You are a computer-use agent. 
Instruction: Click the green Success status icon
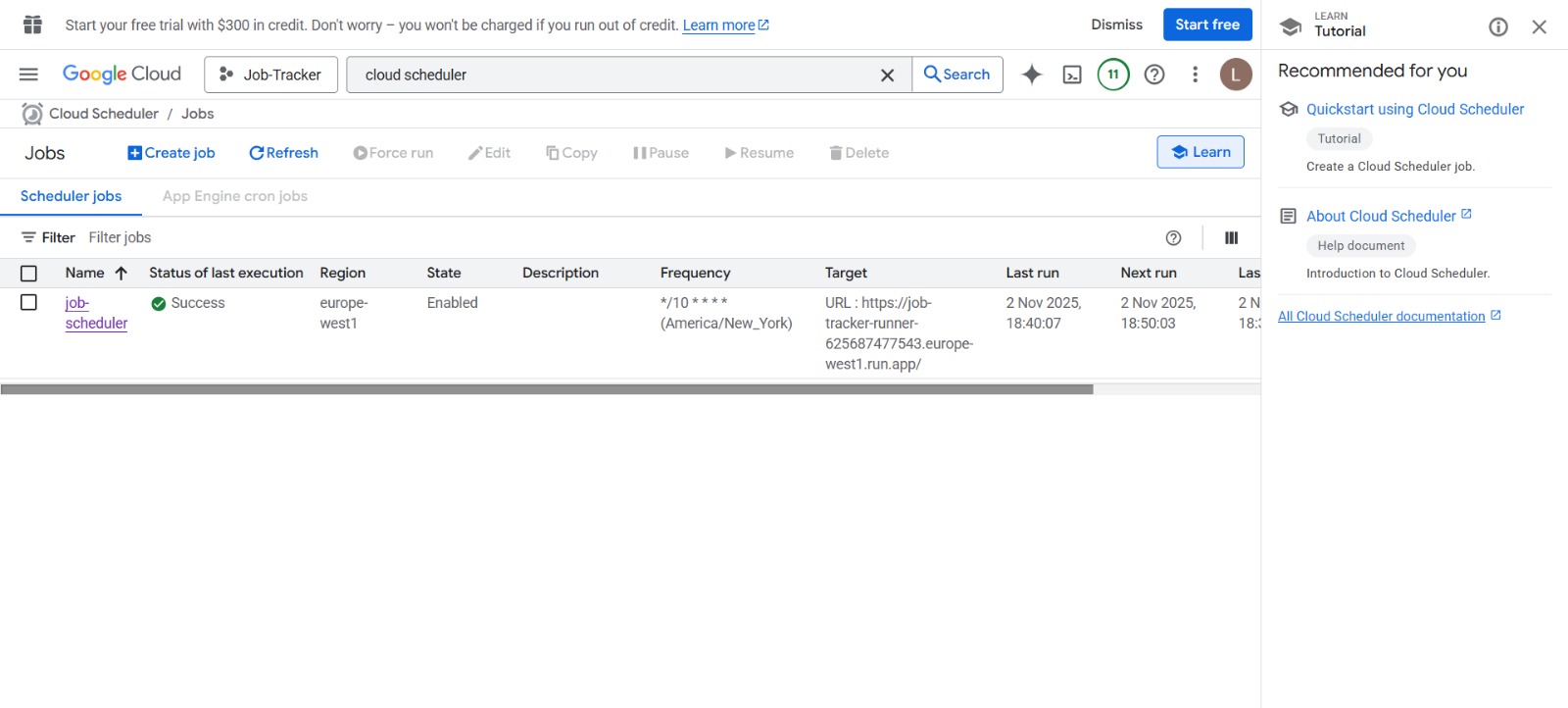pyautogui.click(x=159, y=304)
